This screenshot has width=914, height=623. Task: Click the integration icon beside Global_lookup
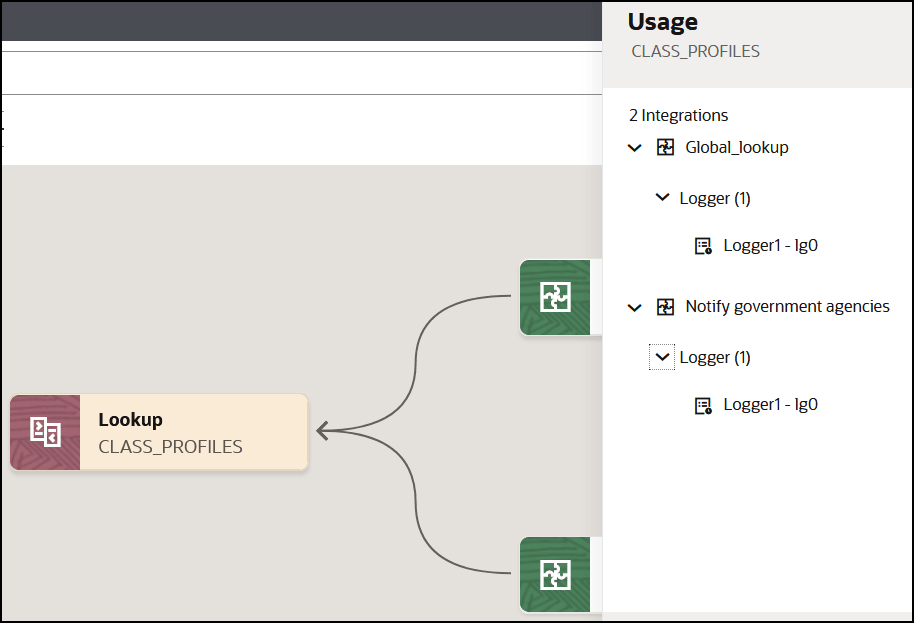tap(665, 147)
